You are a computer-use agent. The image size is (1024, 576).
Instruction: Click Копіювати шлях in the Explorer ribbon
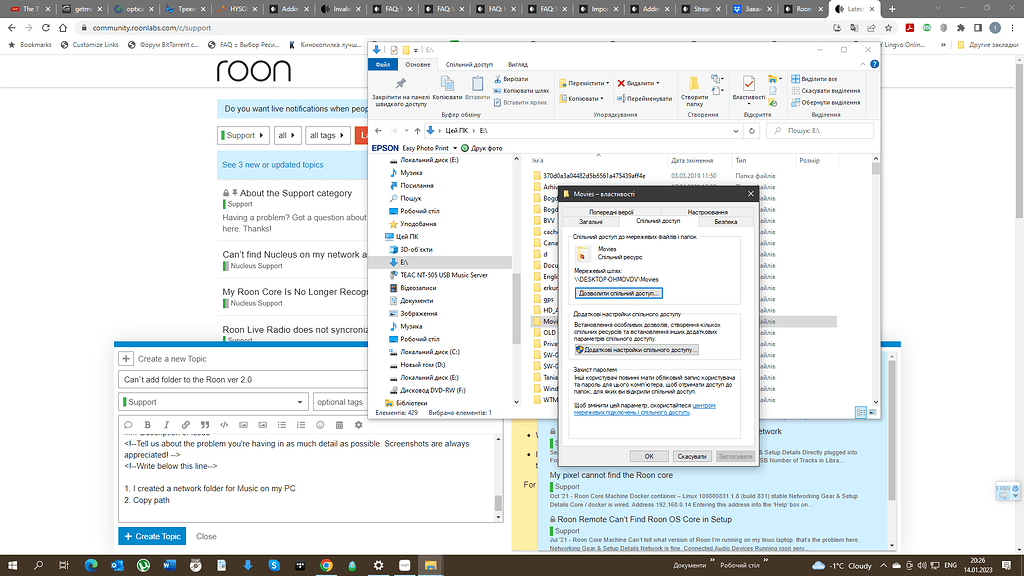click(521, 91)
